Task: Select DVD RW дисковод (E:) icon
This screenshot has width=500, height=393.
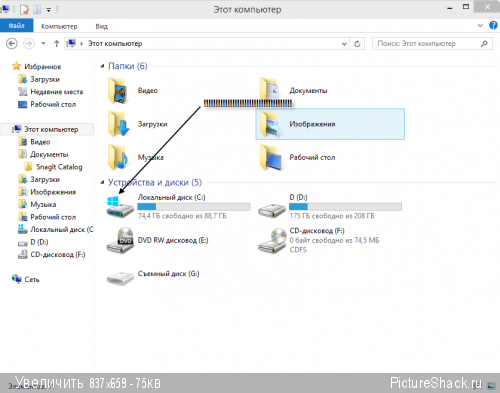Action: tap(120, 240)
